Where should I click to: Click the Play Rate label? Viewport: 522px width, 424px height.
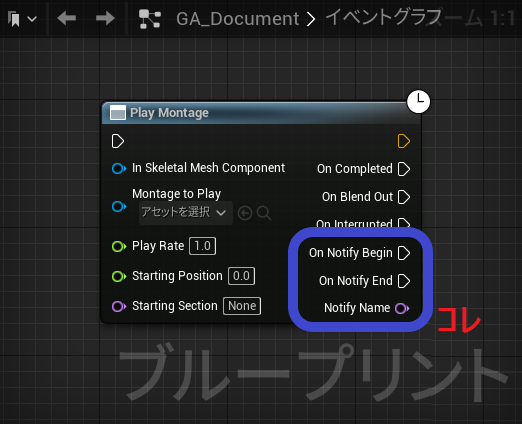pos(158,246)
